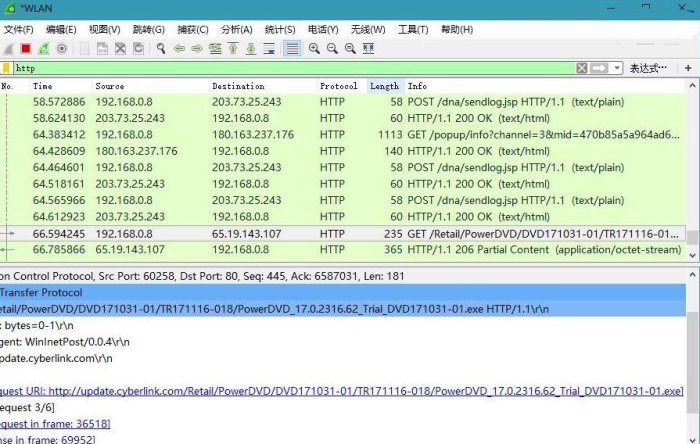Select the GET /popup/info packet row
Image resolution: width=700 pixels, height=444 pixels.
pos(343,135)
